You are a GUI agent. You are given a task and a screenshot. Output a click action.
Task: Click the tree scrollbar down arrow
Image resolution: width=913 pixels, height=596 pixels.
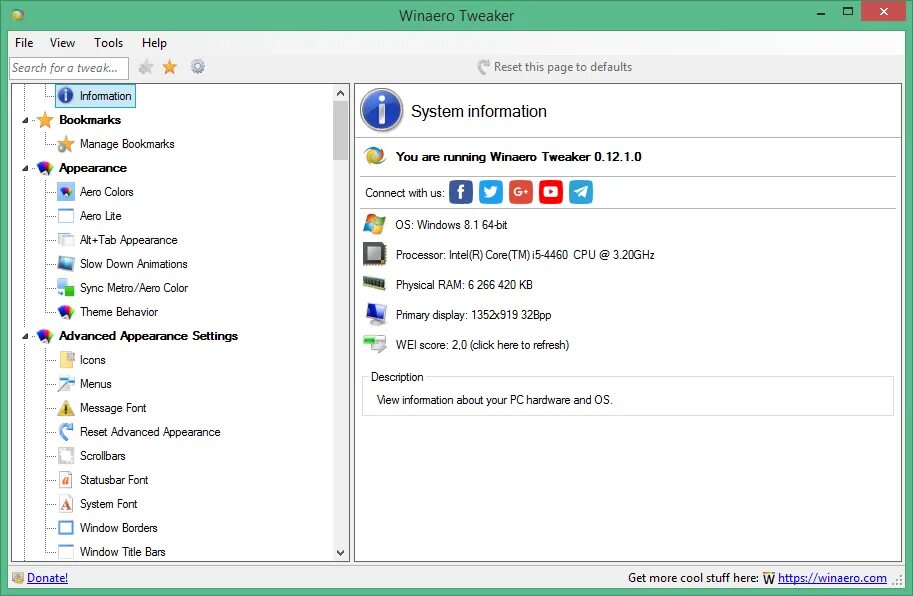tap(341, 553)
